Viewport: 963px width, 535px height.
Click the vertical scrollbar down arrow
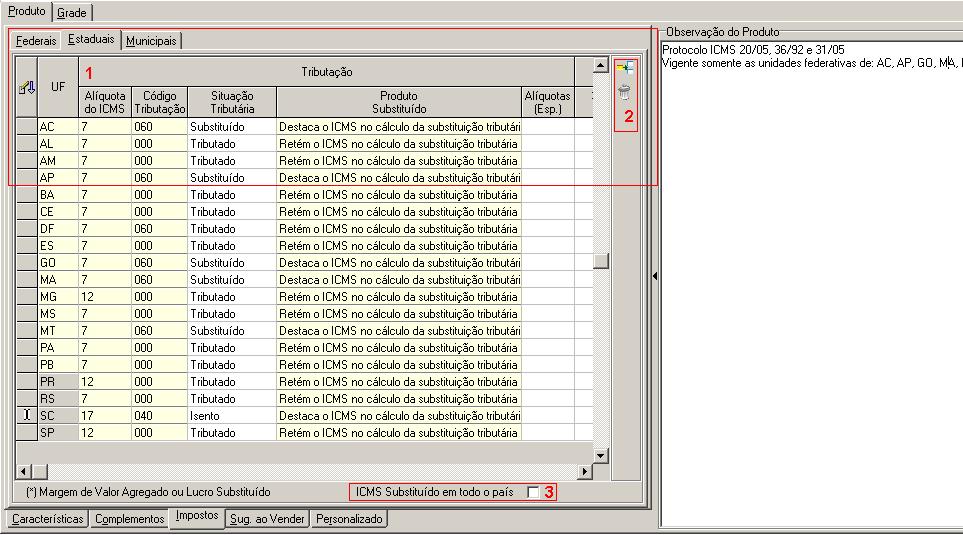click(x=601, y=455)
